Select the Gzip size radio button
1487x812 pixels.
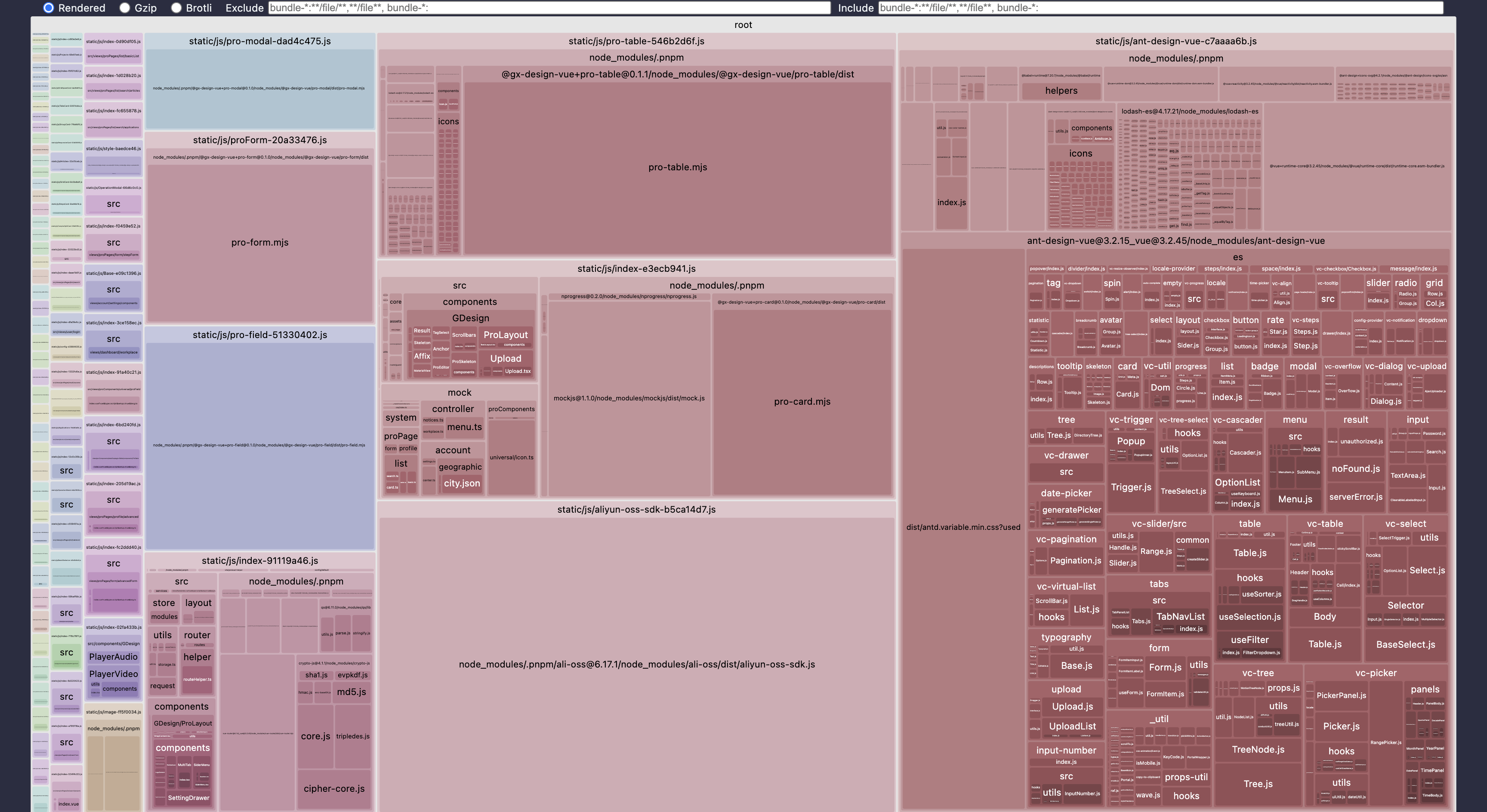coord(125,7)
